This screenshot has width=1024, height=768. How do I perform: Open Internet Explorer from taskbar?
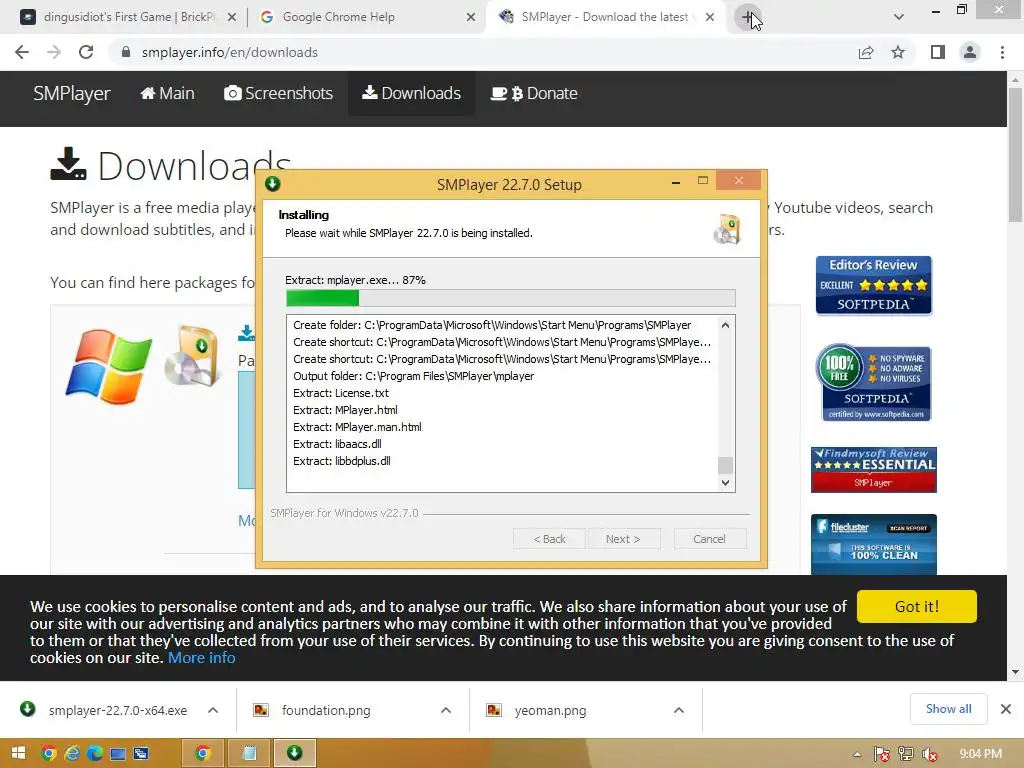(72, 754)
